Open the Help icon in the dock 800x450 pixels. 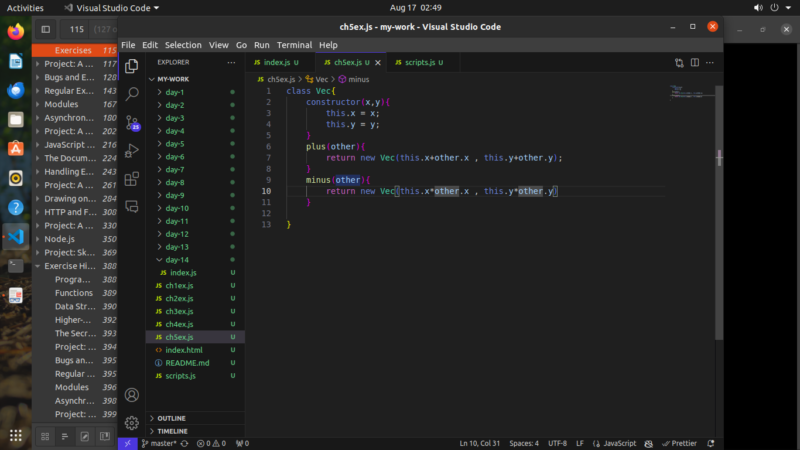coord(16,207)
